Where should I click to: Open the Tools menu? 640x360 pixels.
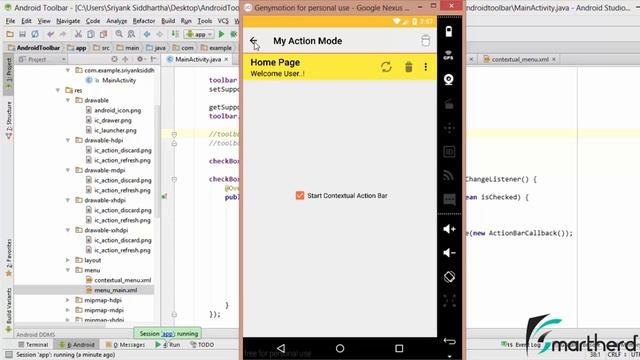204,21
